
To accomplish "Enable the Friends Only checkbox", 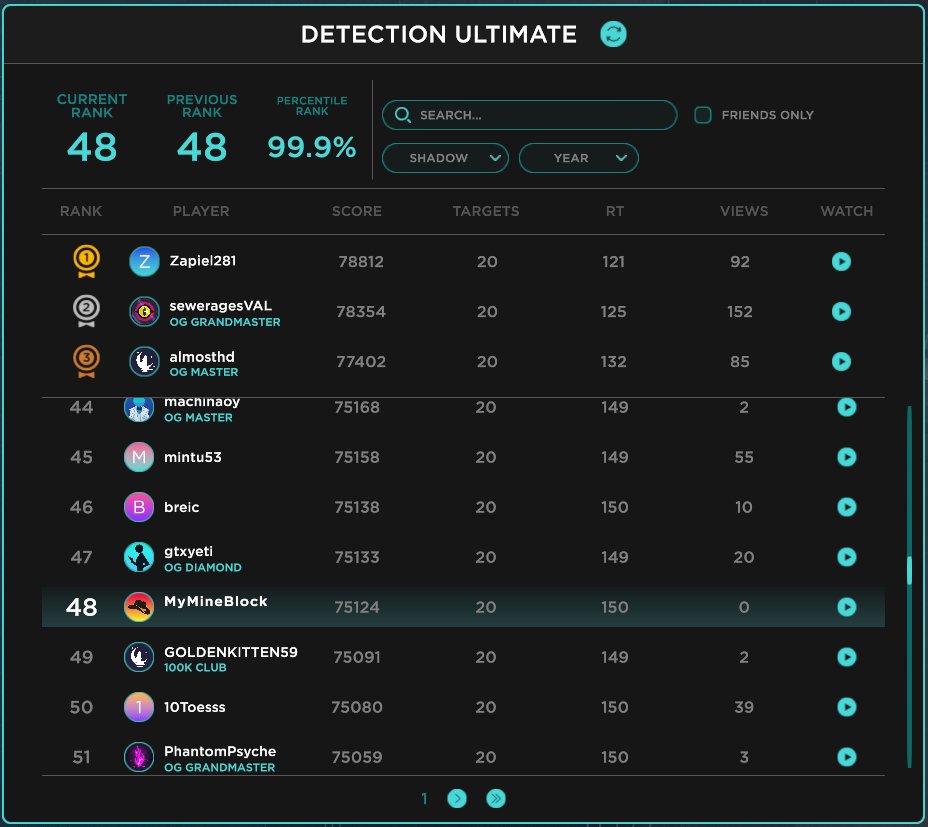I will (x=703, y=115).
